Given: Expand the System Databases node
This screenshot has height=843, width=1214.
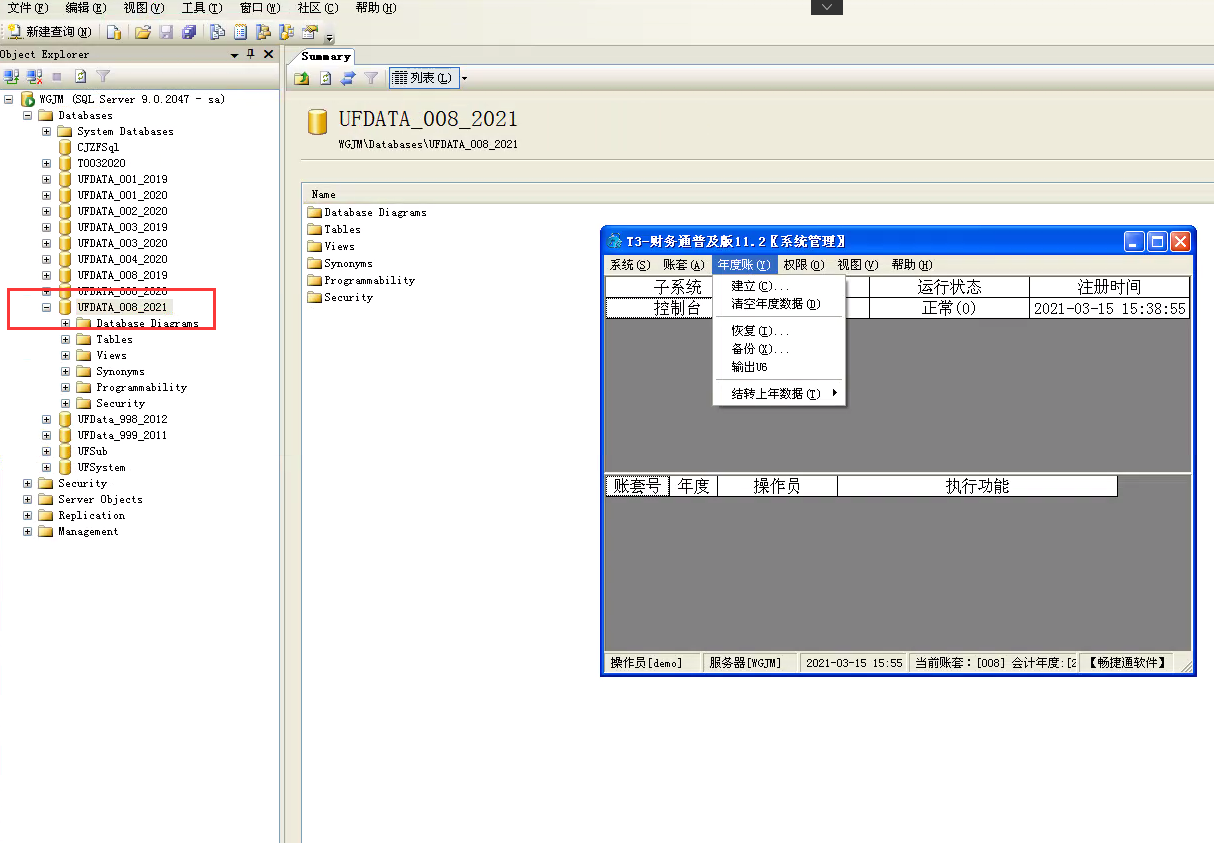Looking at the screenshot, I should 47,132.
